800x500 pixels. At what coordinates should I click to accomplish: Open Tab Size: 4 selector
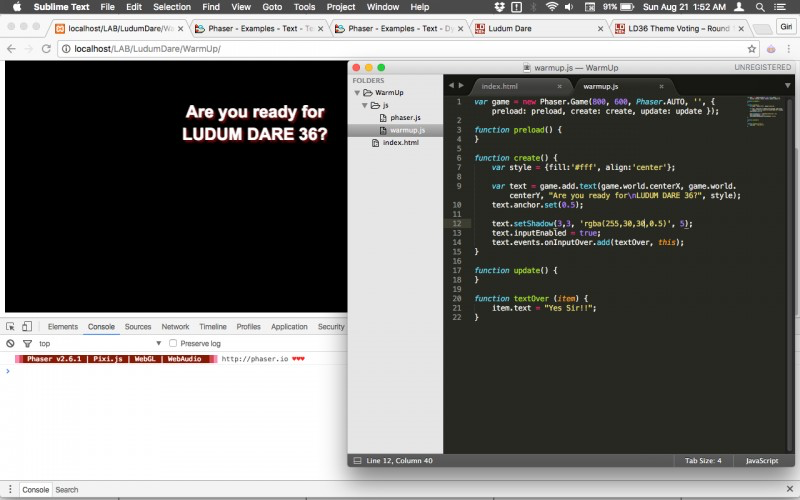pos(703,461)
